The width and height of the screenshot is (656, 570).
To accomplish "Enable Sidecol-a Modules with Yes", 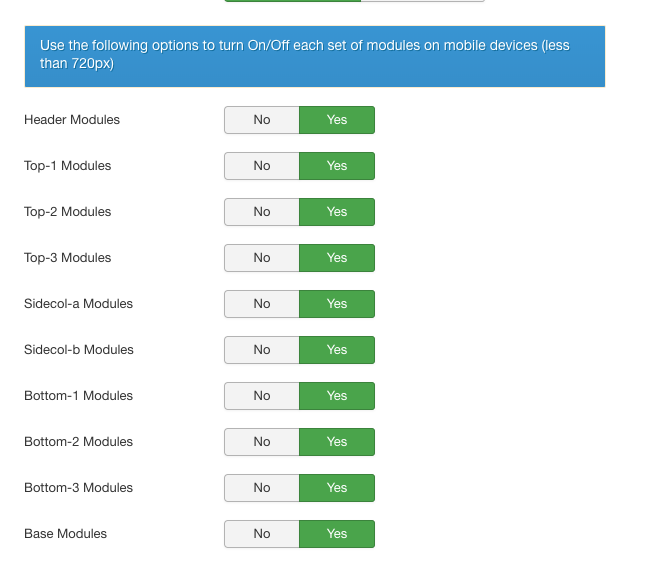I will click(x=337, y=304).
